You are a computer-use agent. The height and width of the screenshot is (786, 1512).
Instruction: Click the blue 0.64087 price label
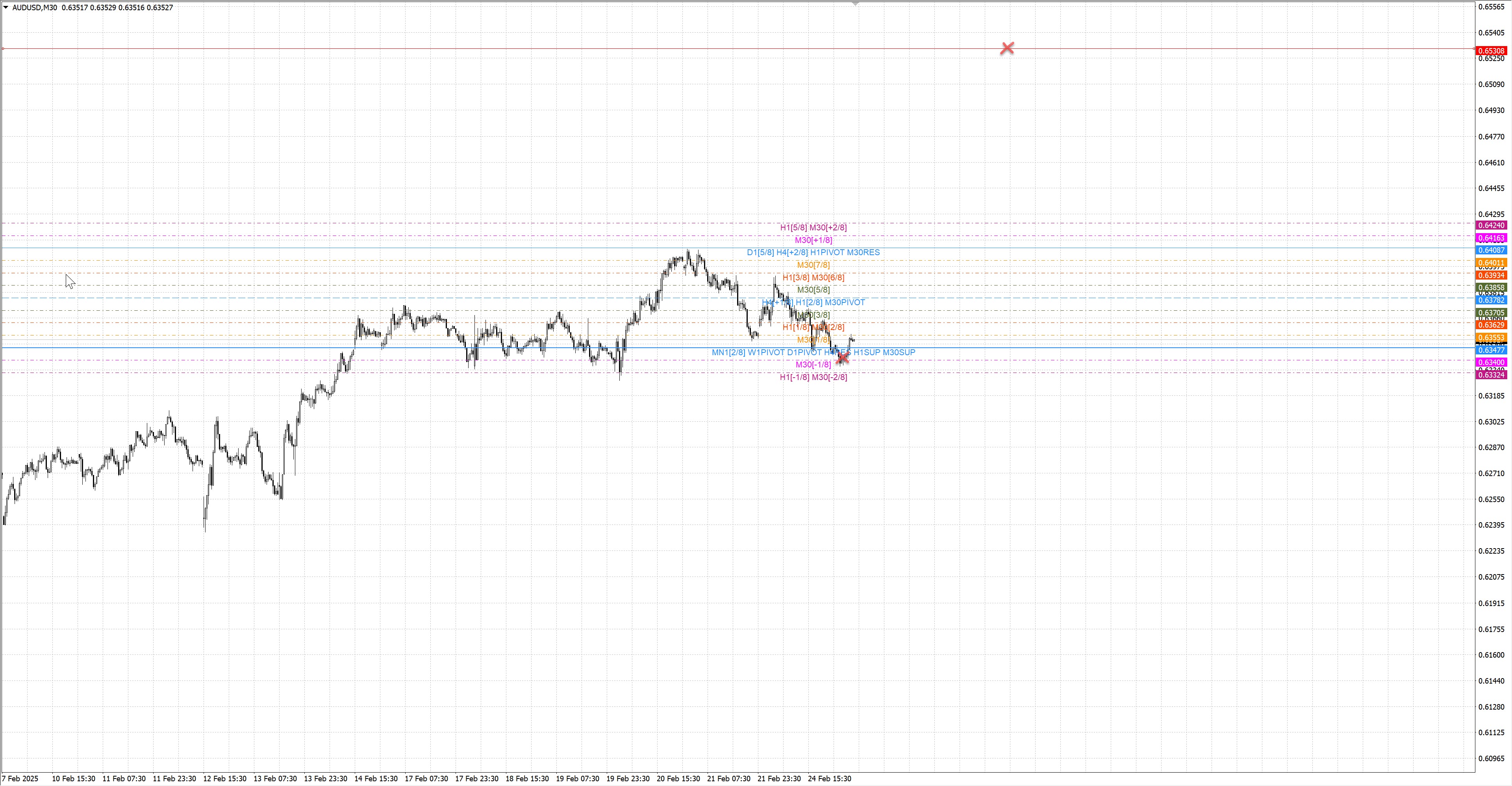click(x=1491, y=251)
